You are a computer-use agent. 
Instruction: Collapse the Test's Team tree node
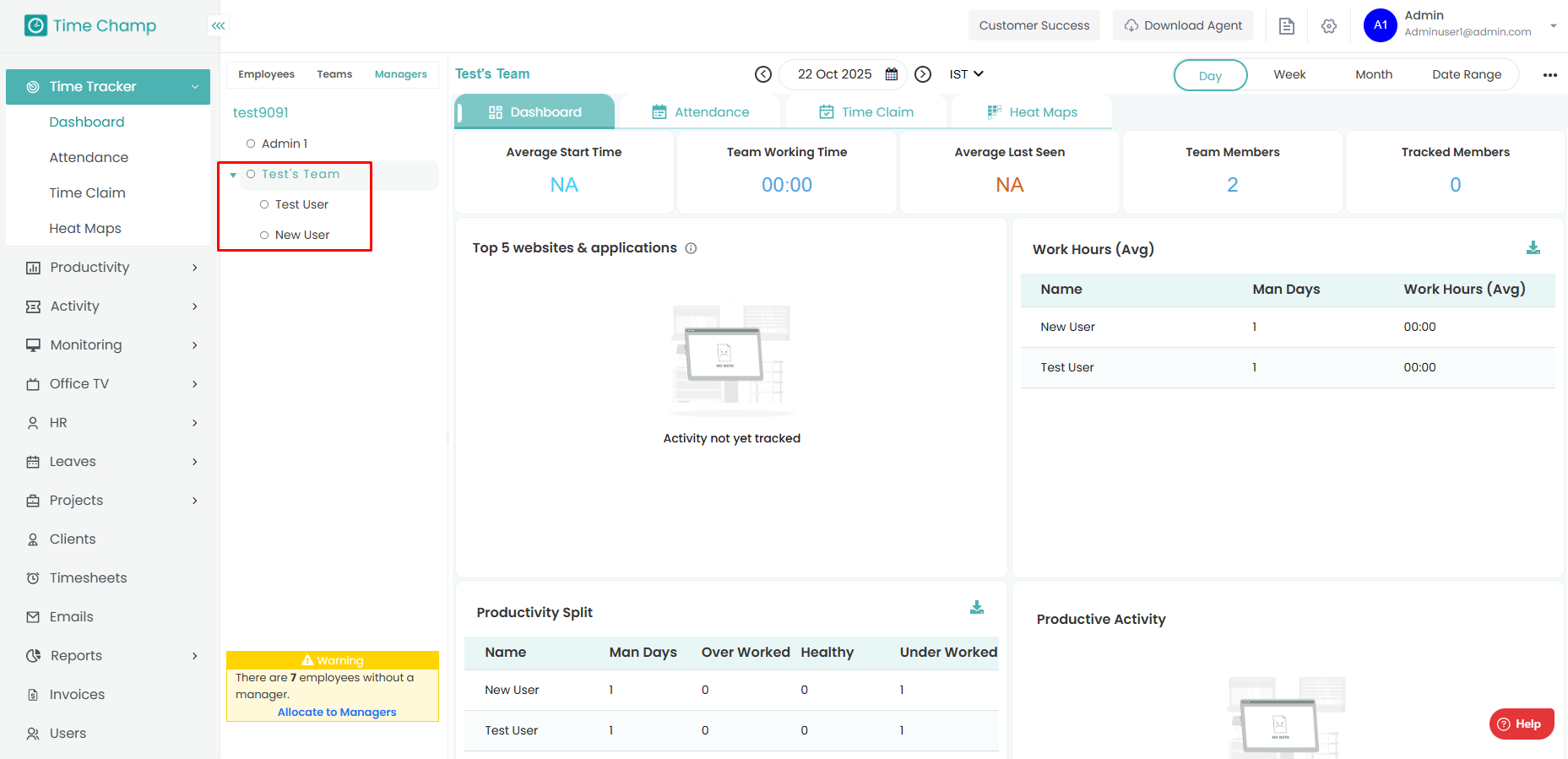233,175
